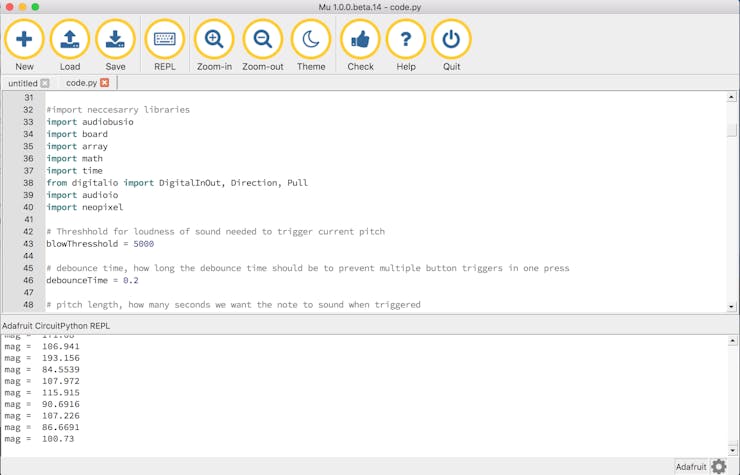Screen dimensions: 740x475
Task: Click REPL output 'mag = 193.156'
Action: [x=42, y=358]
